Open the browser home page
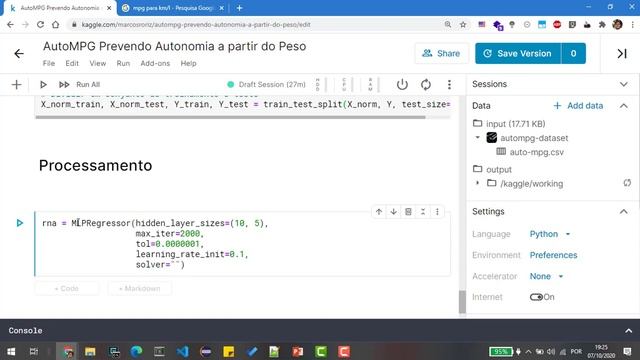Viewport: 640px width, 360px height. coord(56,24)
